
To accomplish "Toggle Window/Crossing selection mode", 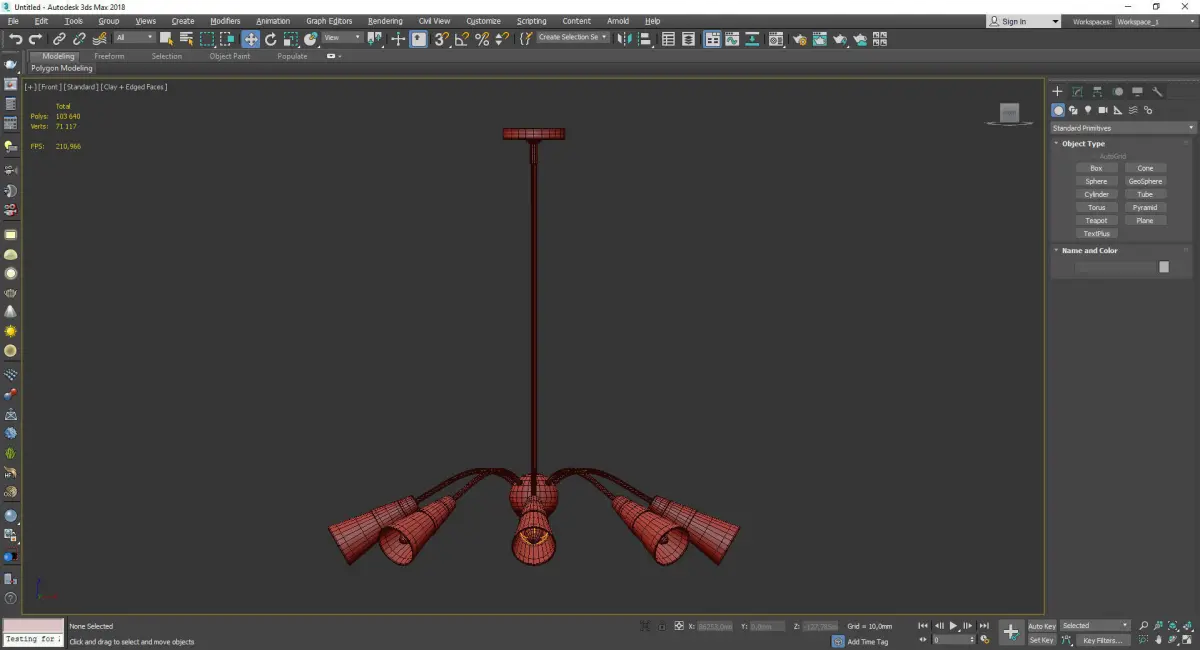I will tap(228, 39).
